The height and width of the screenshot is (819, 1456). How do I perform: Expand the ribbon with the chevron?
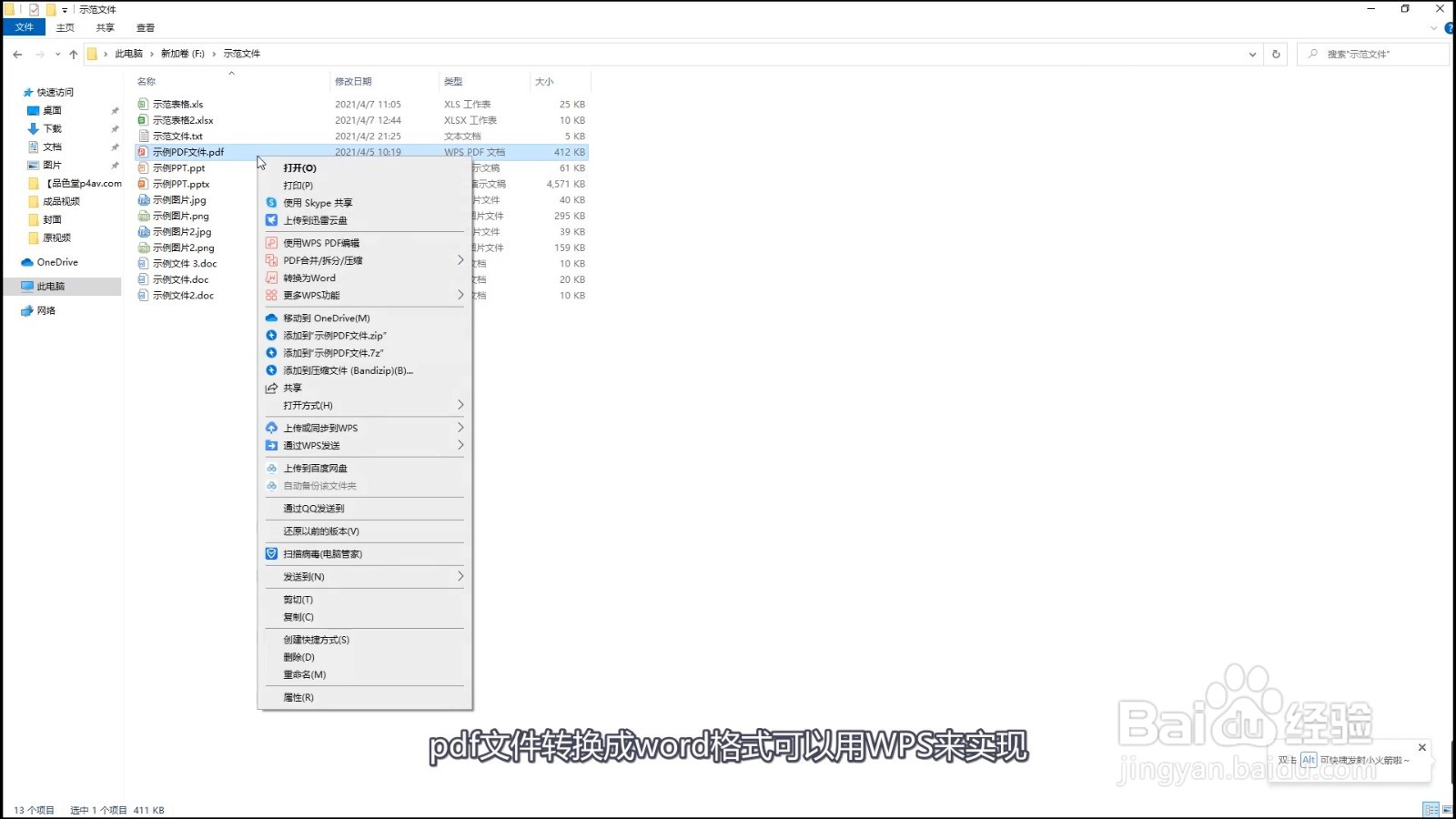point(1434,28)
